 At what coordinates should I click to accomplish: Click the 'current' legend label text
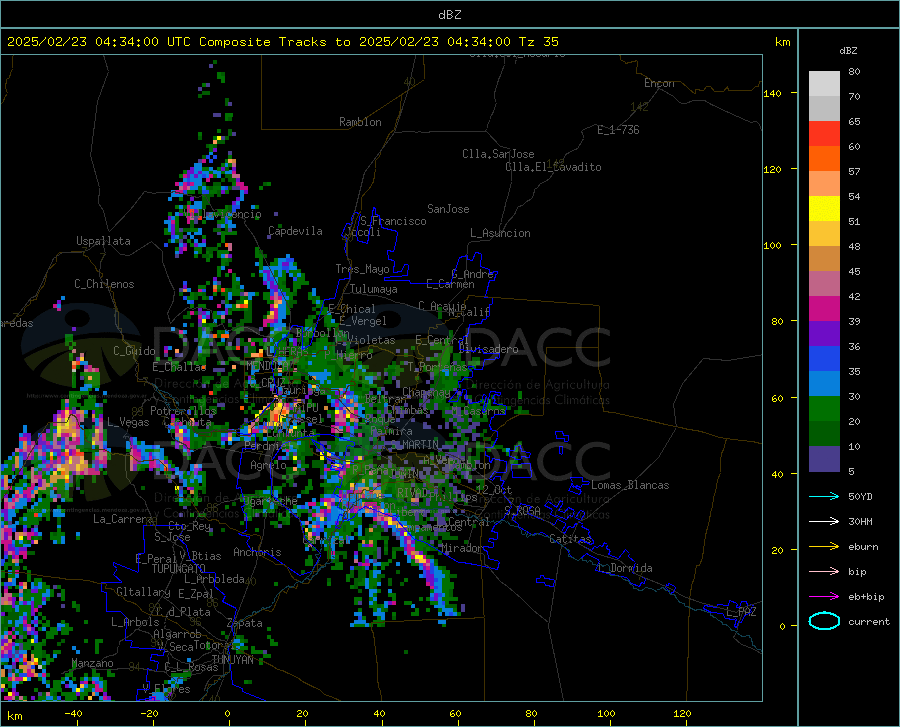[x=869, y=621]
